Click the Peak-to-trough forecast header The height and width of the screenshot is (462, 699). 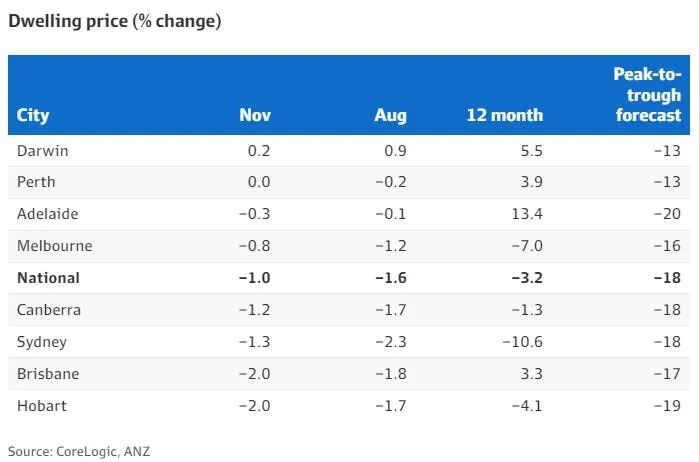pyautogui.click(x=647, y=95)
